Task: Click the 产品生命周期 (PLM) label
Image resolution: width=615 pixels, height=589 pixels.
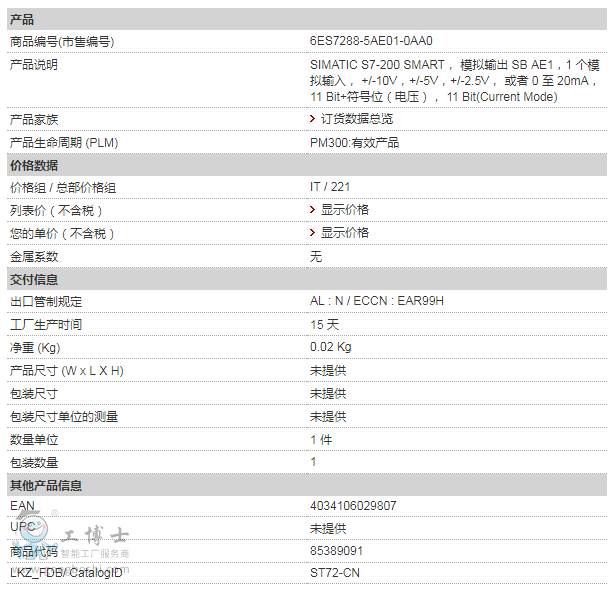Action: [64, 143]
